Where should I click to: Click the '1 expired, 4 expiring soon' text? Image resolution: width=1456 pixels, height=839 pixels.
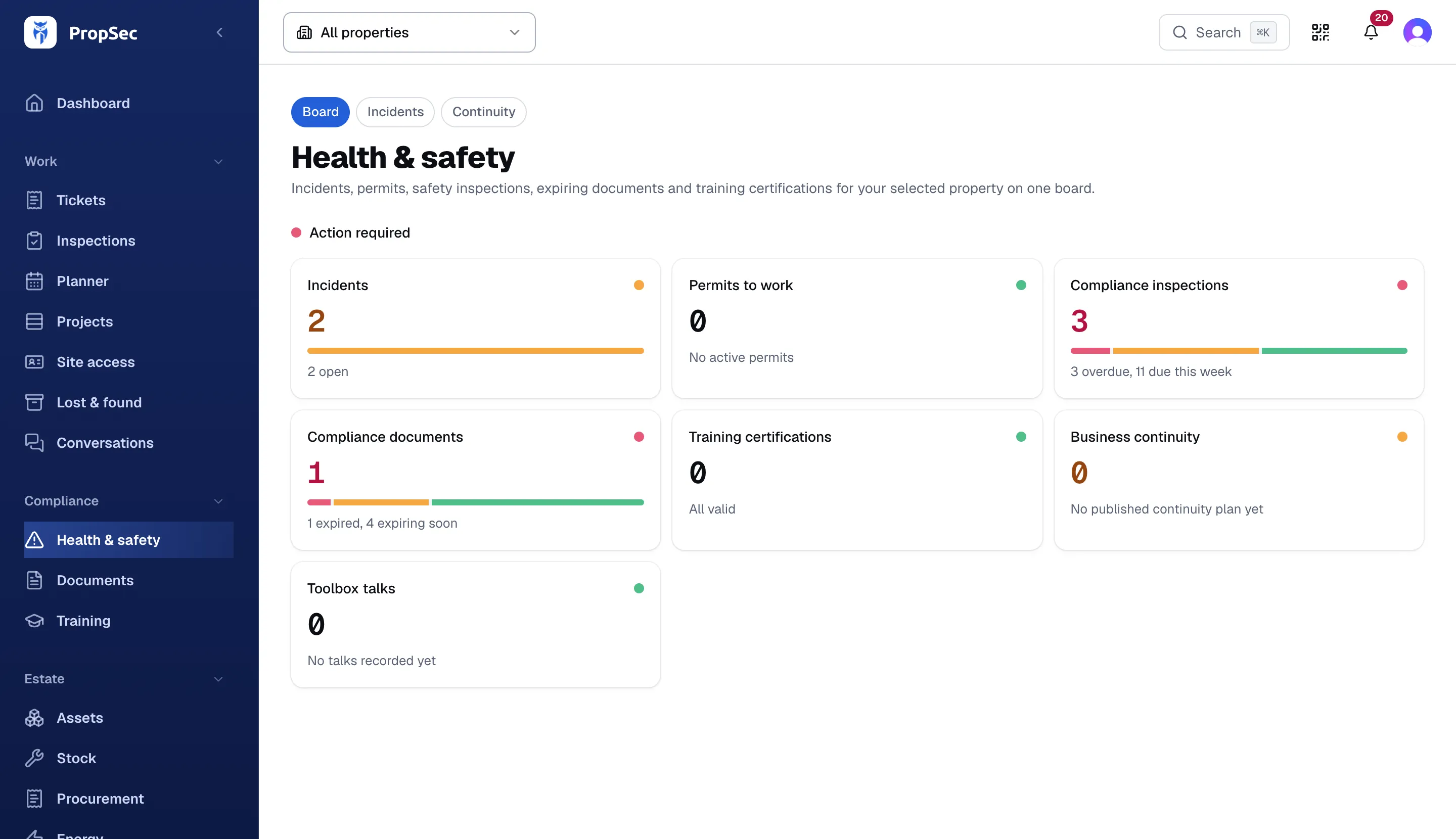(382, 523)
